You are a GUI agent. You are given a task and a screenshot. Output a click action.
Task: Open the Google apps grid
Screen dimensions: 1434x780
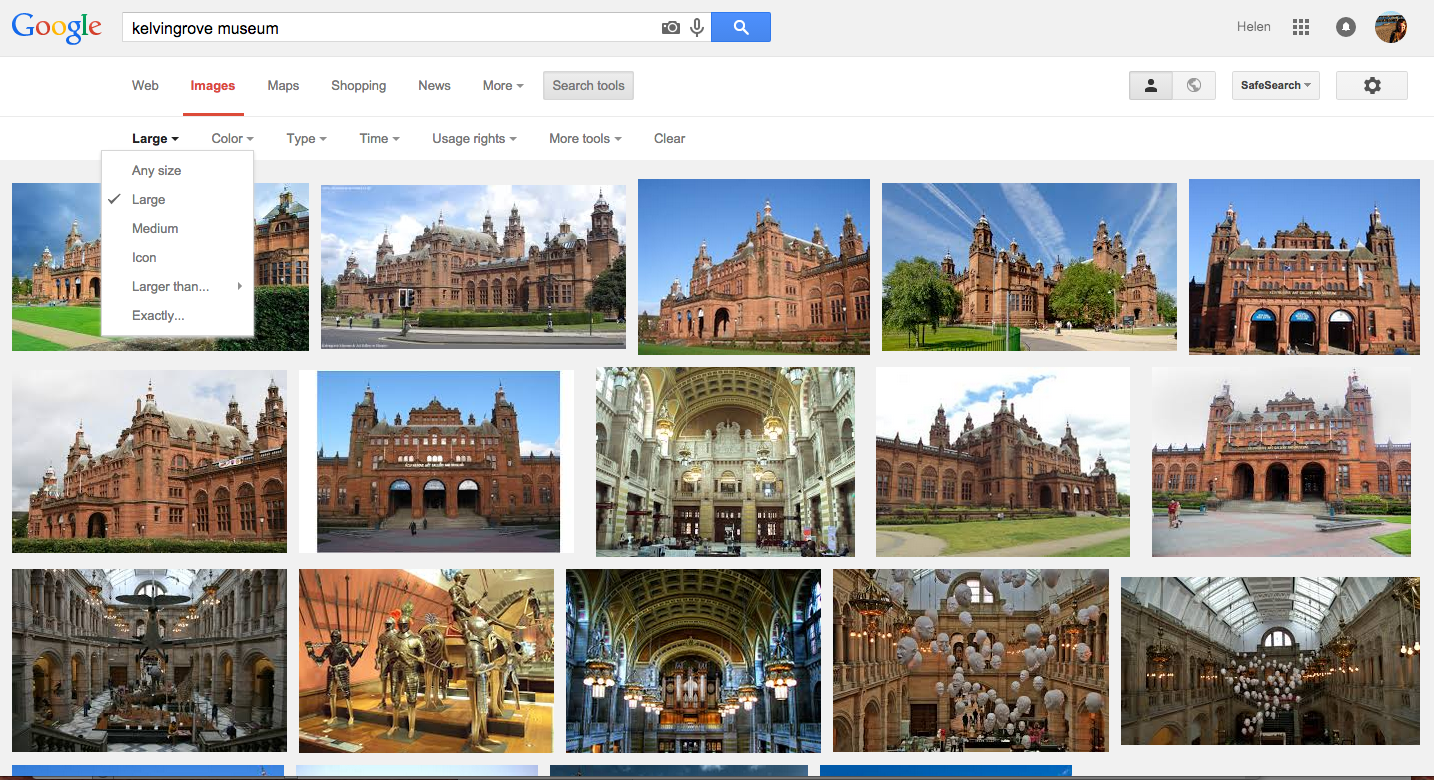1300,27
